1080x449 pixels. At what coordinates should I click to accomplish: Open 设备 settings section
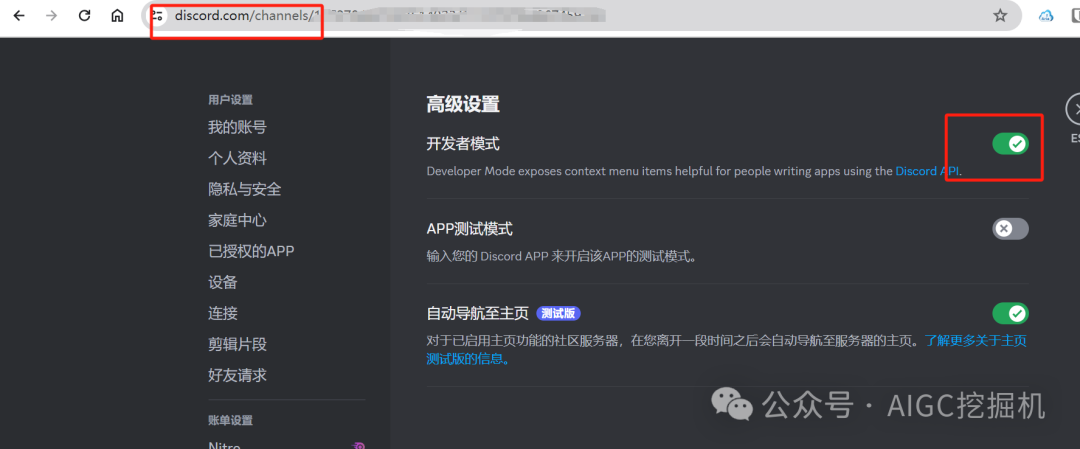point(223,282)
